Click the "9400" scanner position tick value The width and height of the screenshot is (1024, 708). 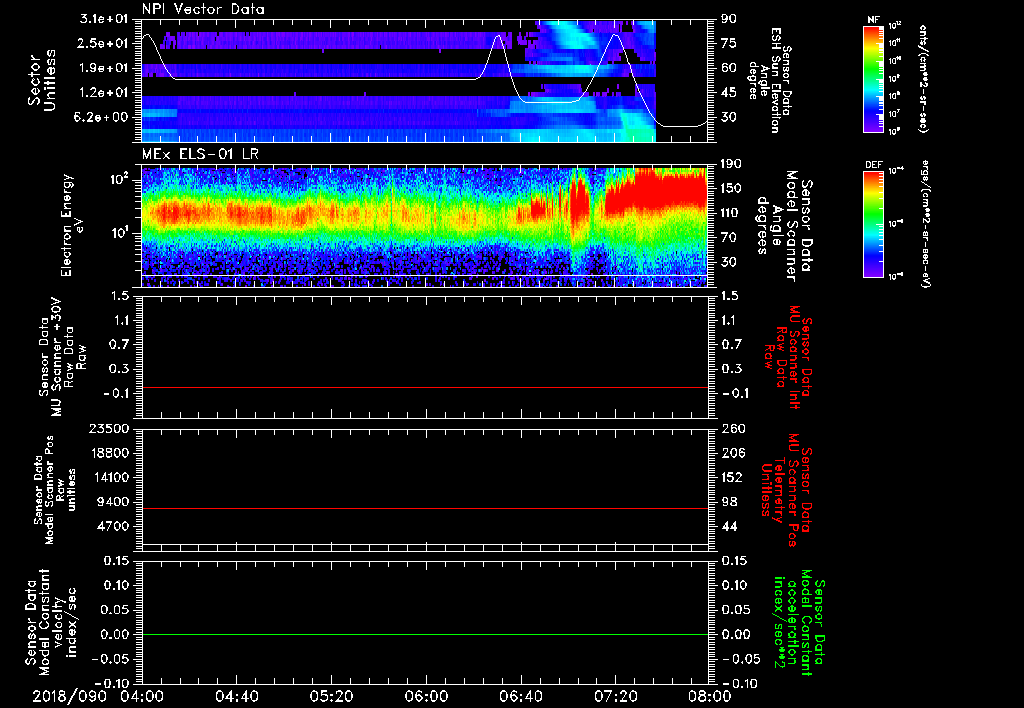[114, 502]
